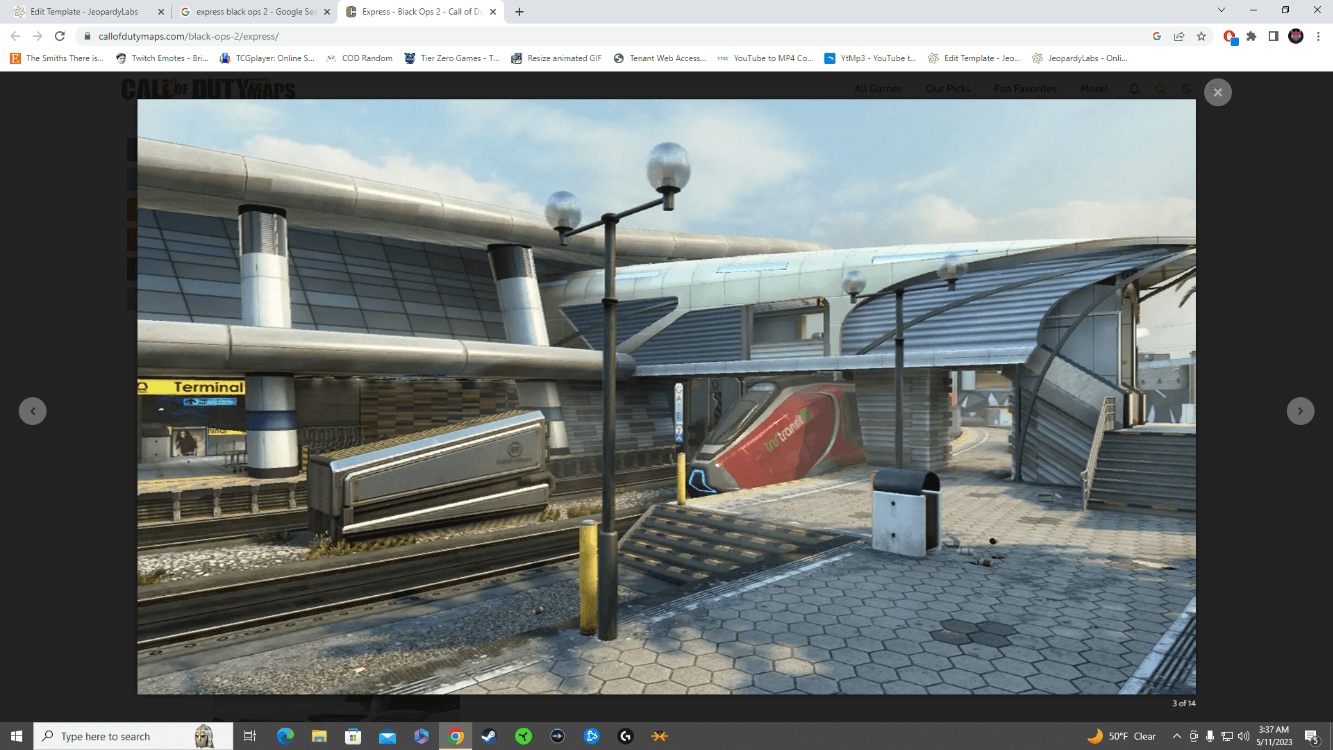Go to the previous gallery image

tap(33, 410)
